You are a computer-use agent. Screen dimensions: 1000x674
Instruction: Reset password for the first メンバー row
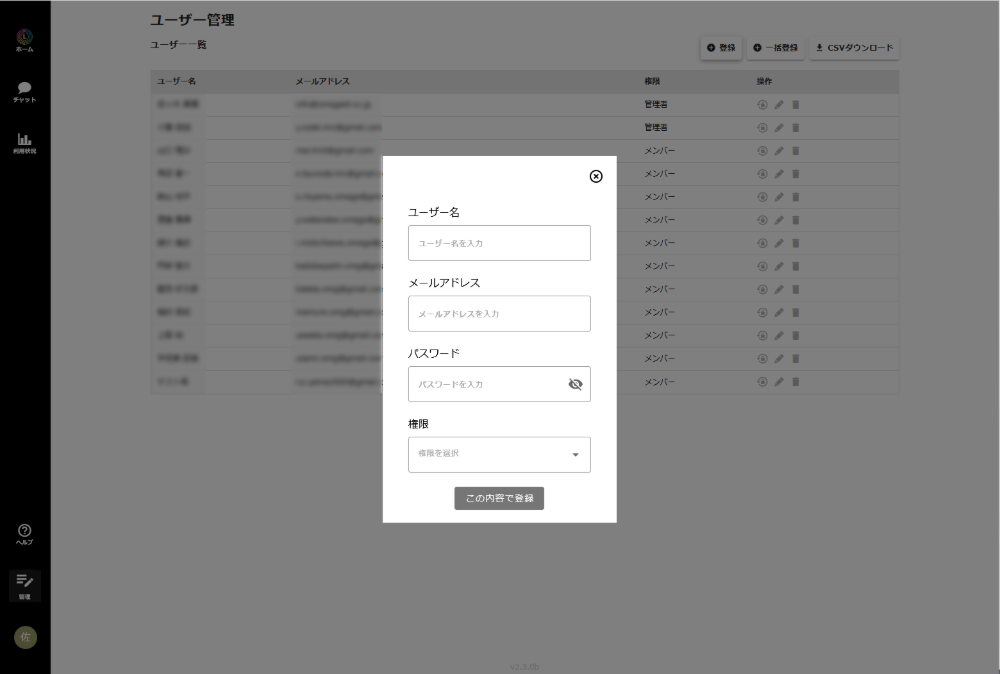(762, 150)
